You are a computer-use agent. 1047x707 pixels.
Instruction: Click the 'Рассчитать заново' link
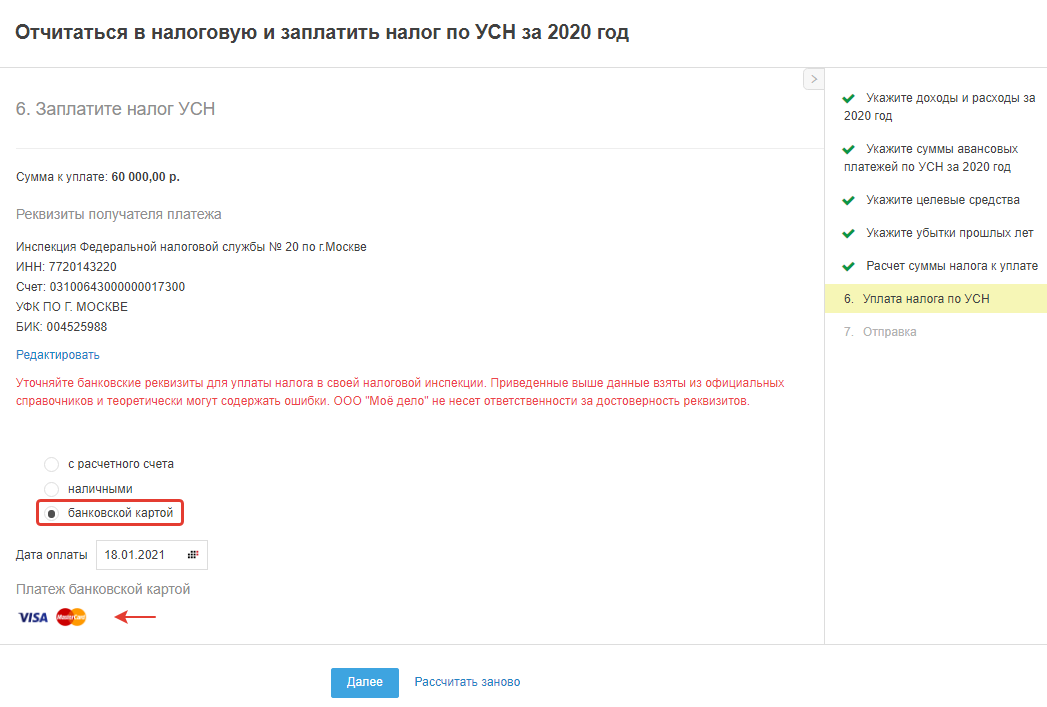[x=467, y=682]
